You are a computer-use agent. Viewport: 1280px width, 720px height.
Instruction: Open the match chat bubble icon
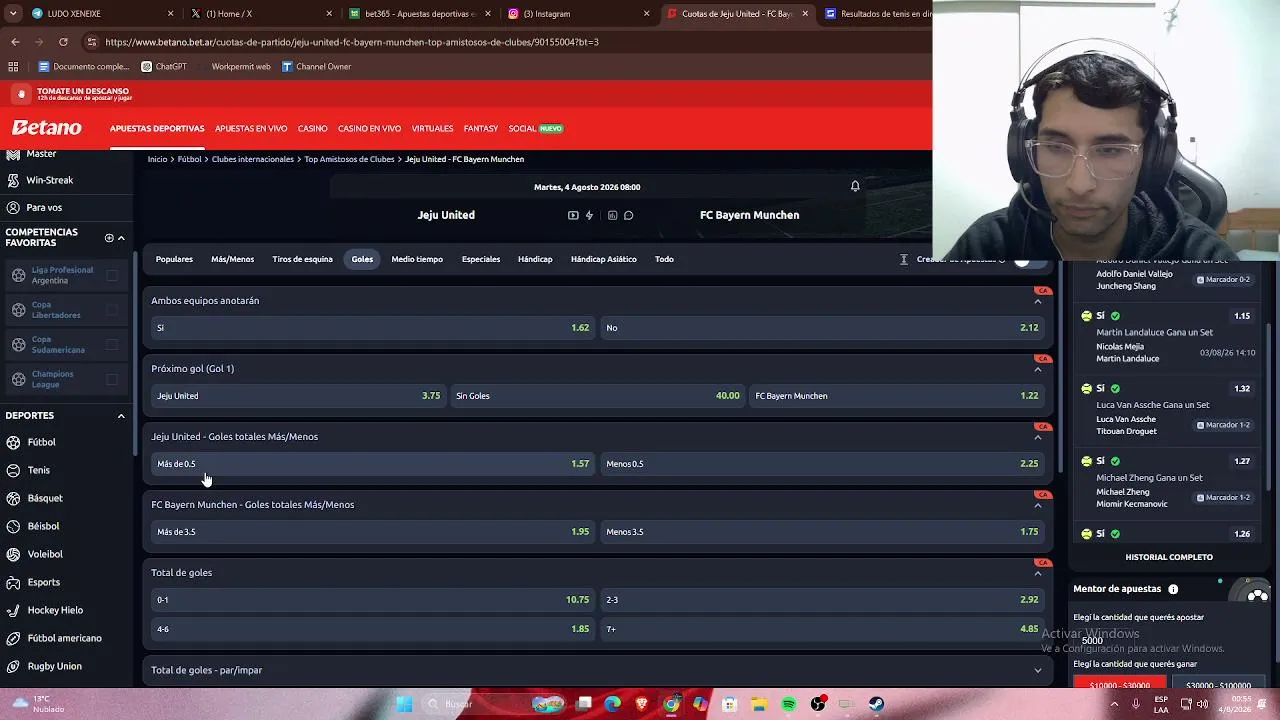(628, 215)
